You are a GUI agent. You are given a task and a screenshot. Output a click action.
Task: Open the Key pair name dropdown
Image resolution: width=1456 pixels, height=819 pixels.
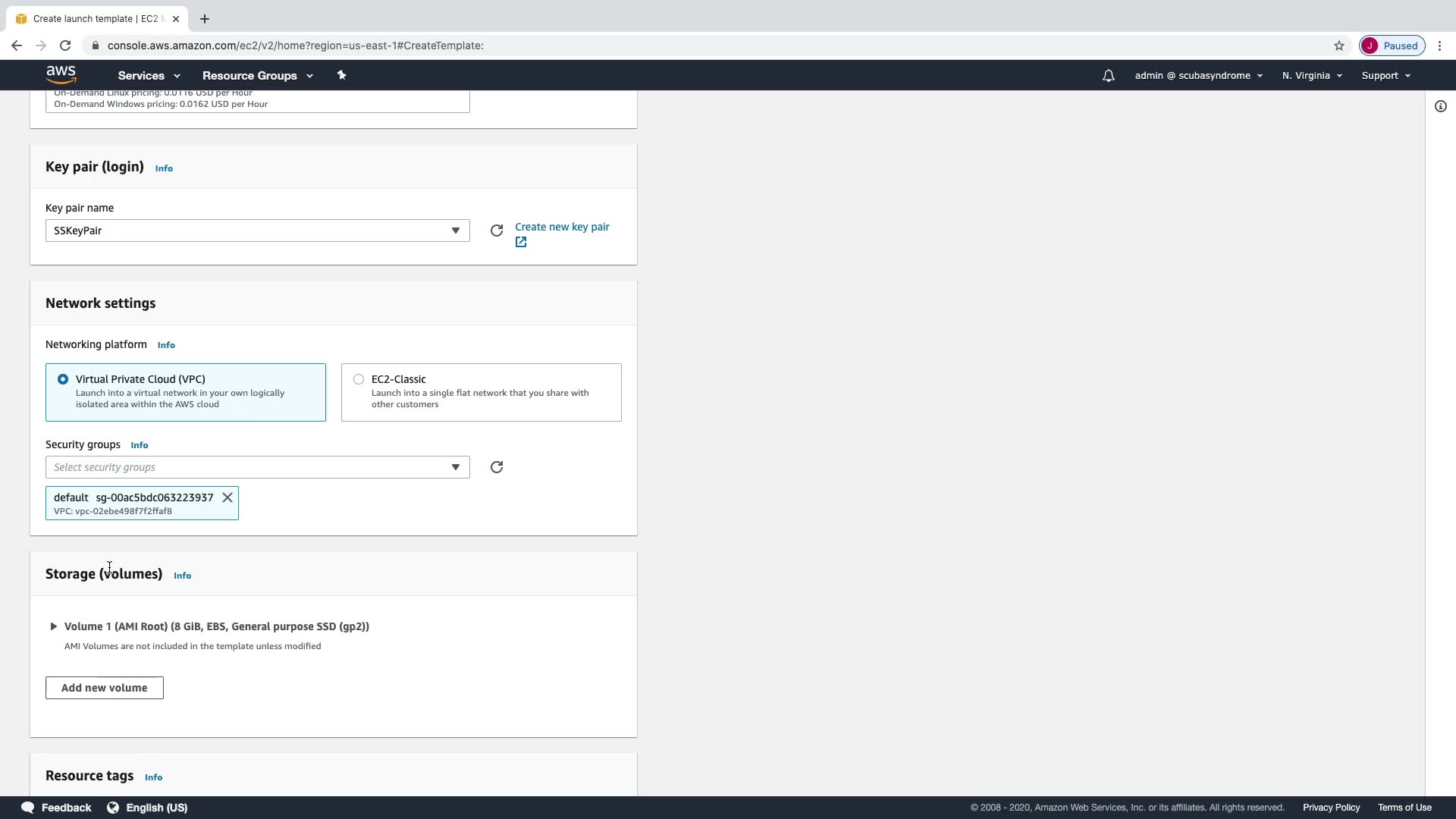pyautogui.click(x=257, y=231)
